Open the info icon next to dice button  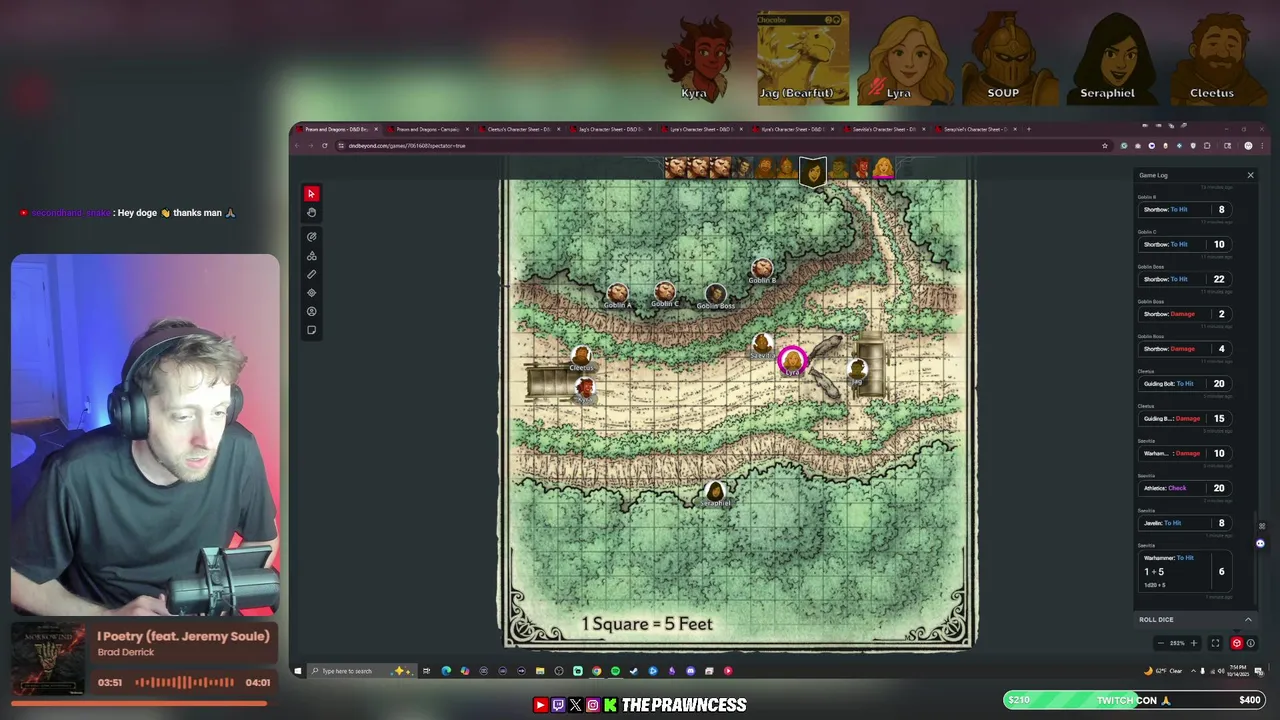(1251, 643)
